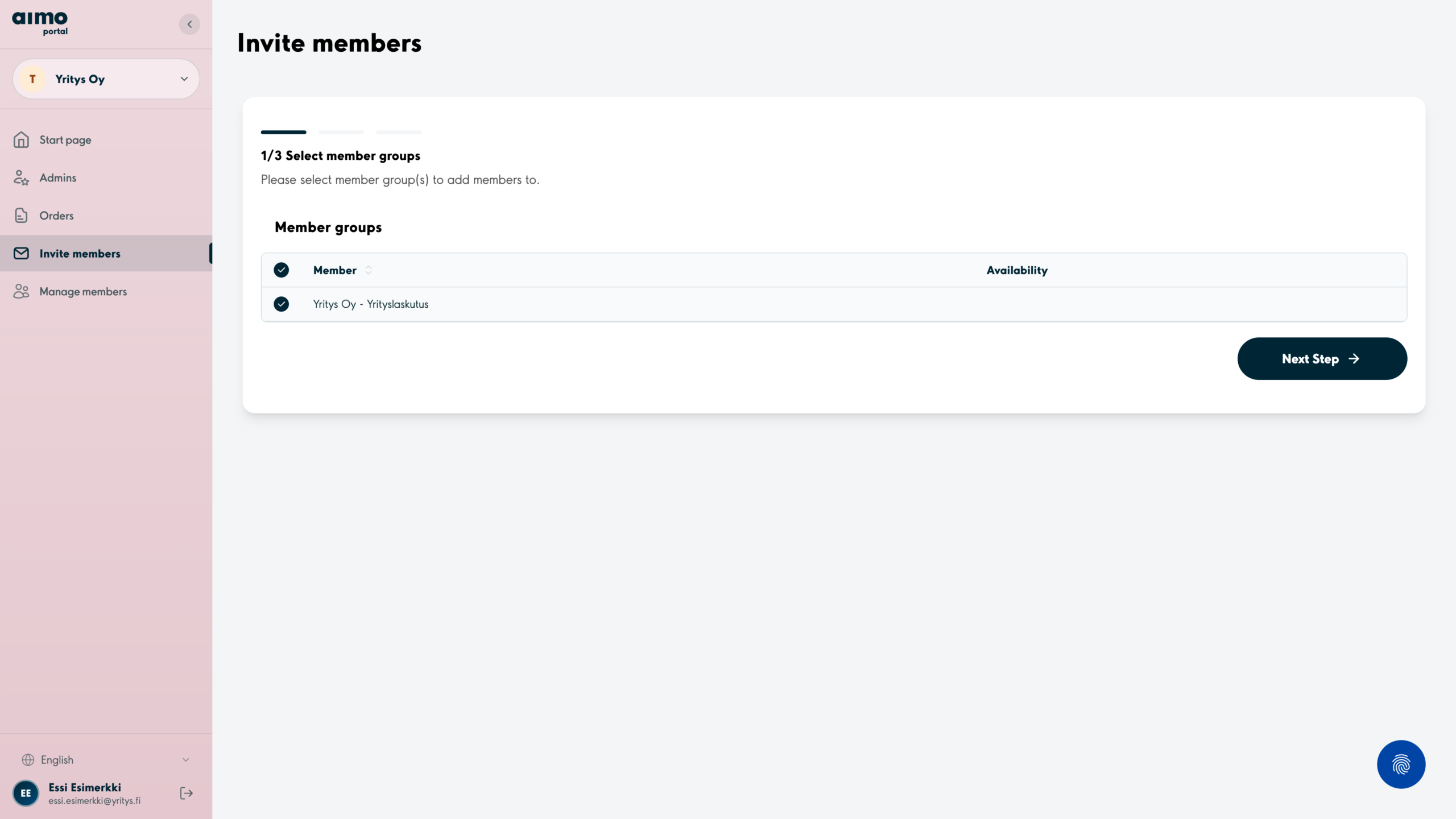Uncheck the Yritys Oy - Yrityslaskutus checkbox
This screenshot has height=819, width=1456.
point(281,304)
